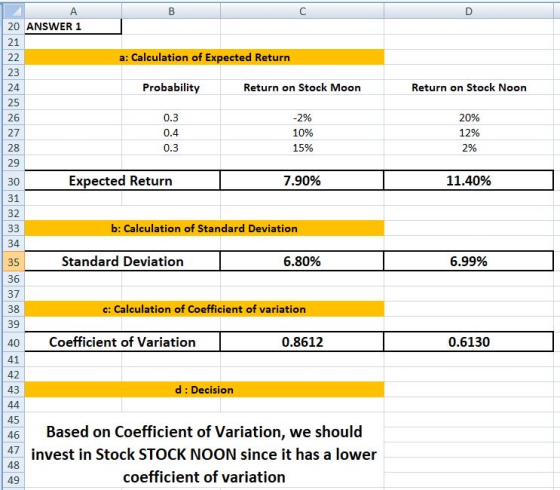The width and height of the screenshot is (560, 490).
Task: Select row 22 header
Action: [14, 57]
